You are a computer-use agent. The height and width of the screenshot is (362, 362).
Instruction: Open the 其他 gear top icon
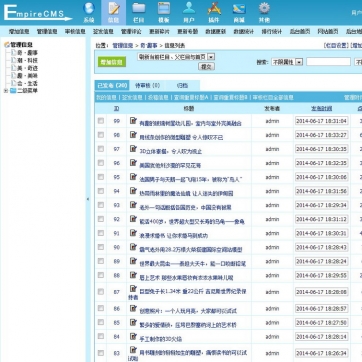coord(264,13)
